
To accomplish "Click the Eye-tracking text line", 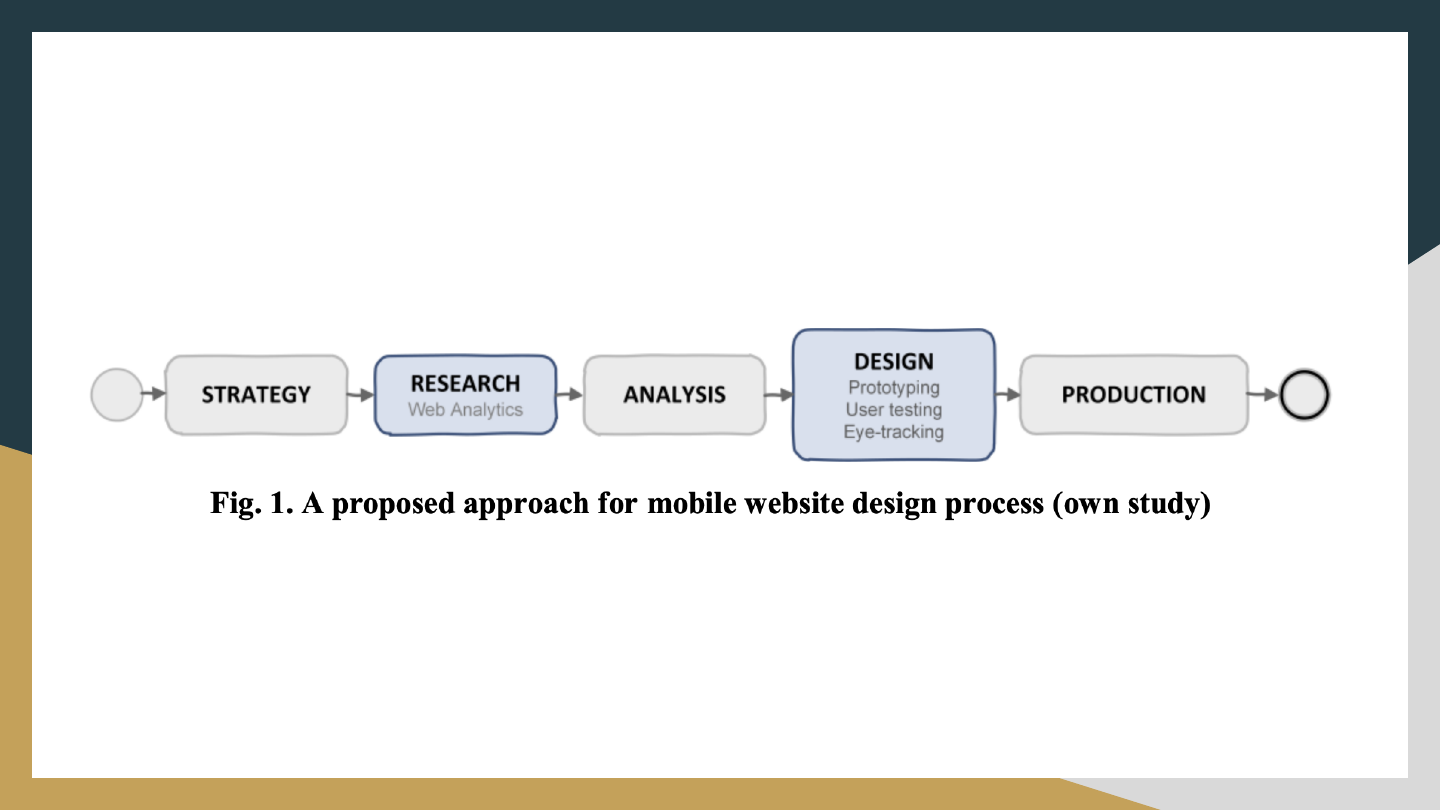I will 893,432.
